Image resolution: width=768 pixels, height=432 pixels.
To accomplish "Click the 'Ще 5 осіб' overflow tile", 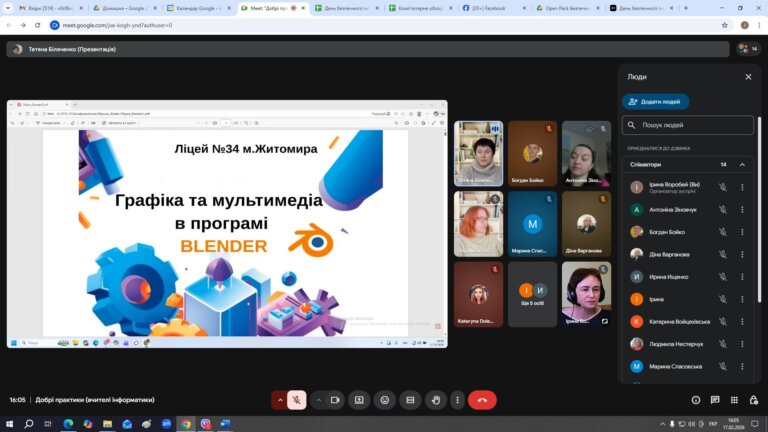I will (532, 294).
